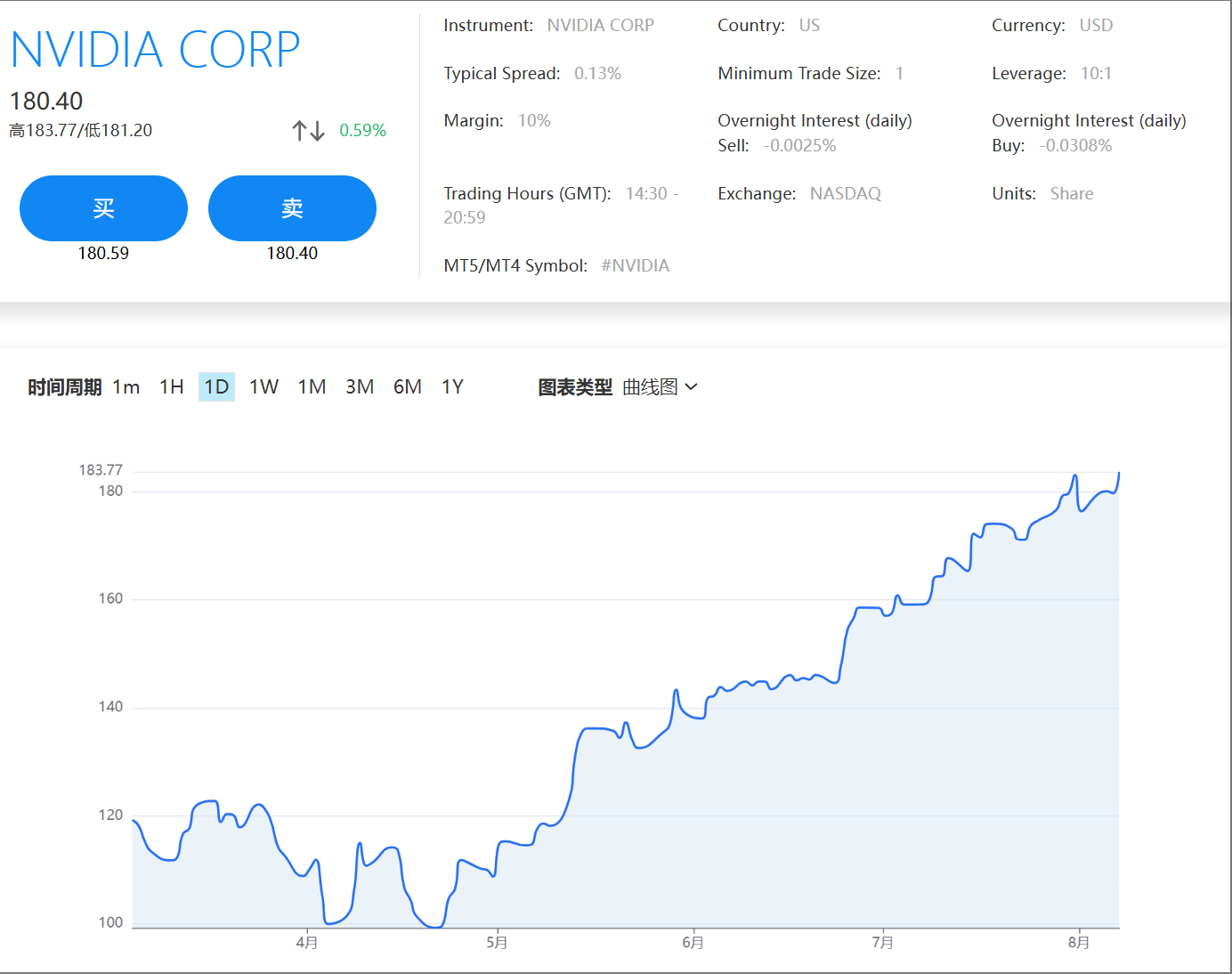Click the up-down arrows price change icon
Screen dimensions: 1232x974
point(308,131)
